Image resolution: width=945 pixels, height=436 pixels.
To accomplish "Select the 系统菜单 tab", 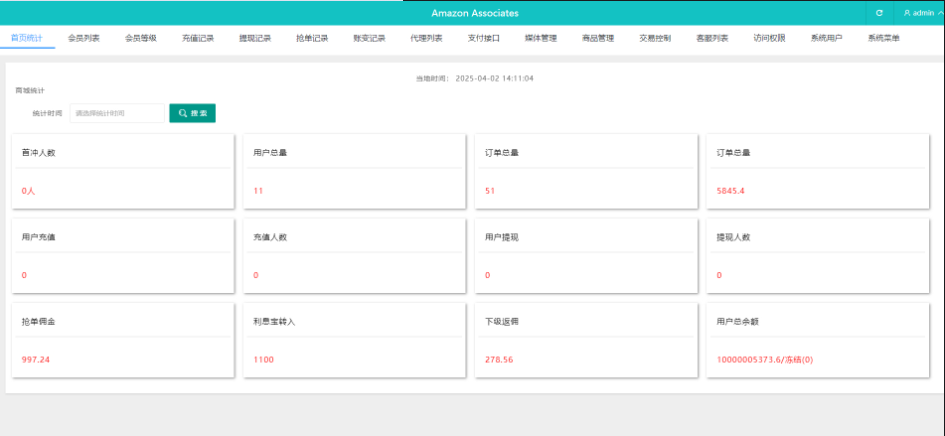I will [884, 38].
